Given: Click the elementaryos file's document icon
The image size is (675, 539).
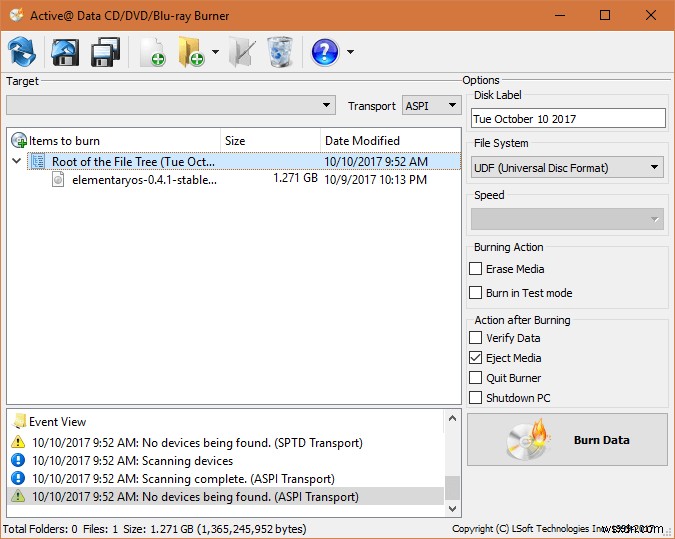Looking at the screenshot, I should coord(58,179).
